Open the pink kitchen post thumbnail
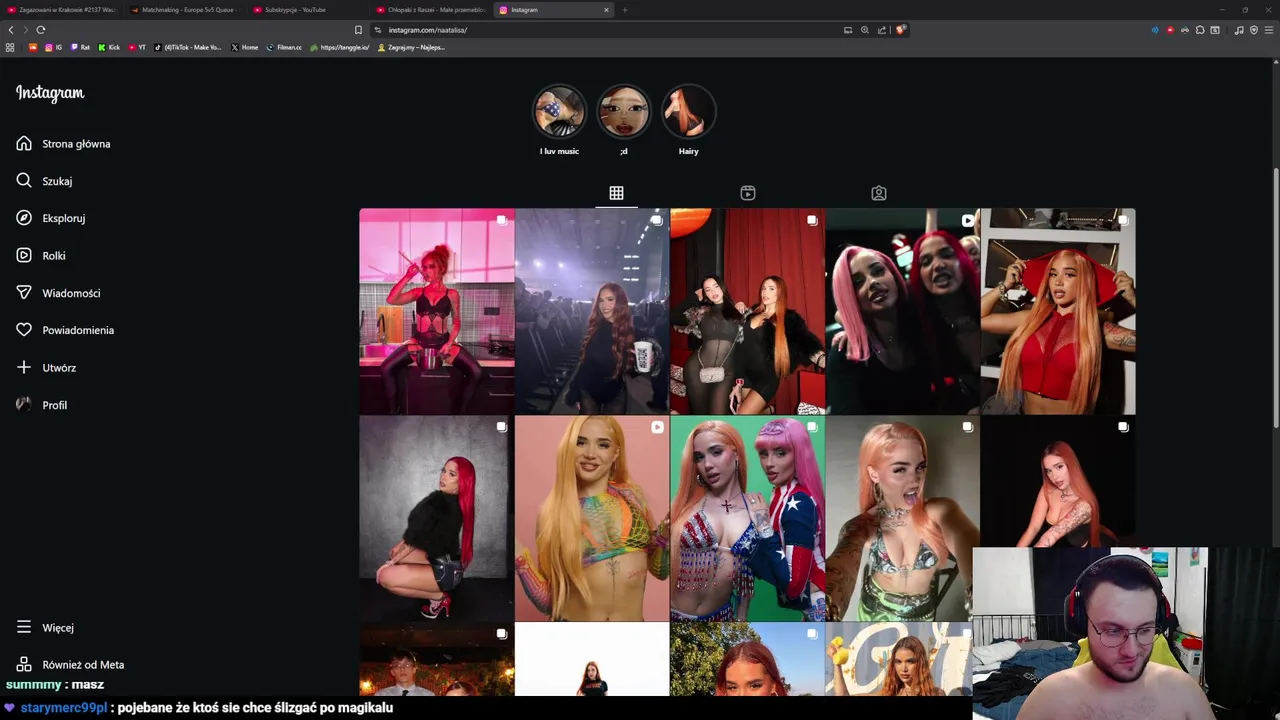This screenshot has width=1280, height=720. pos(437,311)
